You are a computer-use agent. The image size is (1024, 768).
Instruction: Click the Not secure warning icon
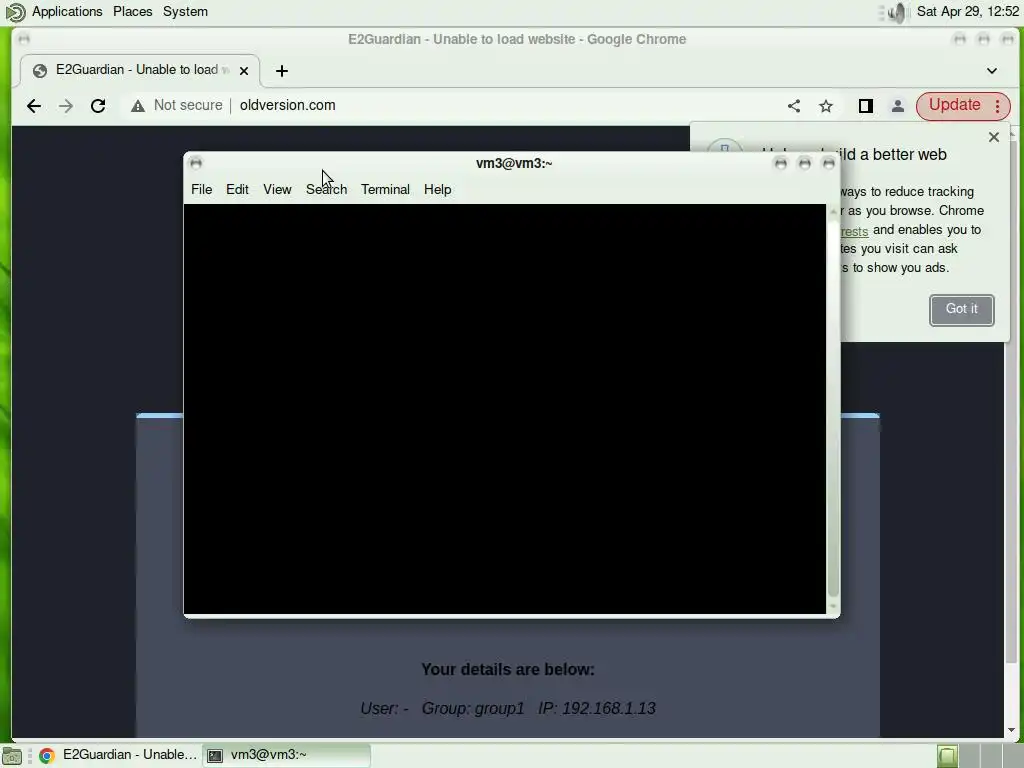138,106
